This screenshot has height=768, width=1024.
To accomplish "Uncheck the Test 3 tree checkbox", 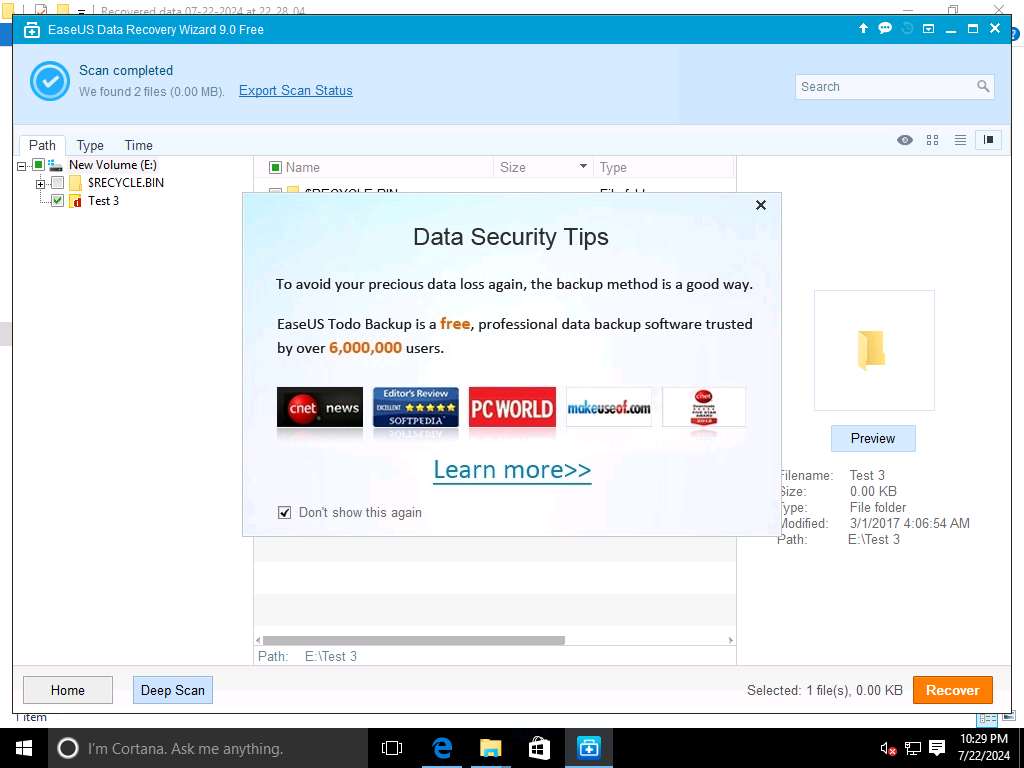I will pos(57,200).
